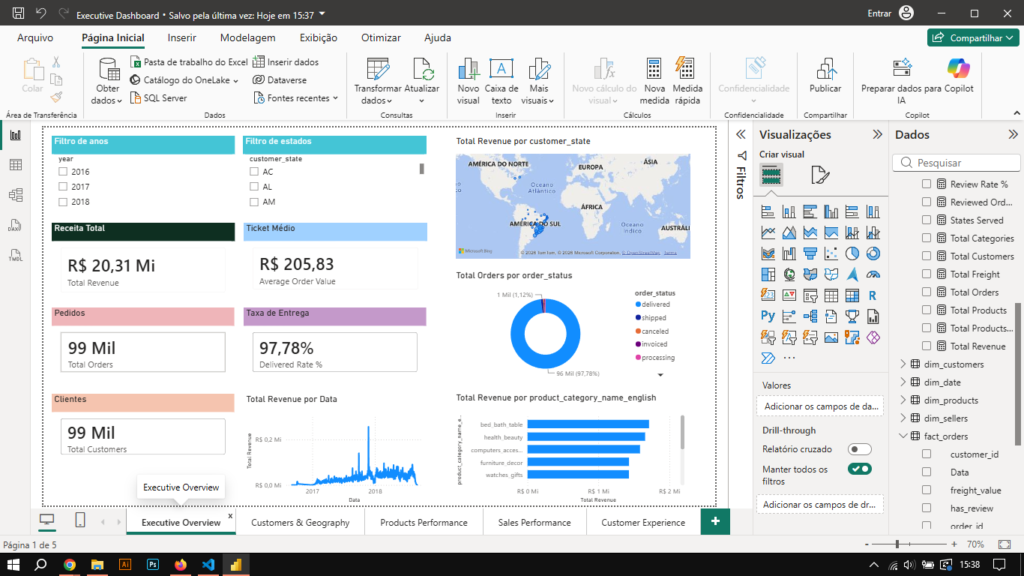1024x576 pixels.
Task: Check the Total Revenue measure
Action: tap(927, 346)
